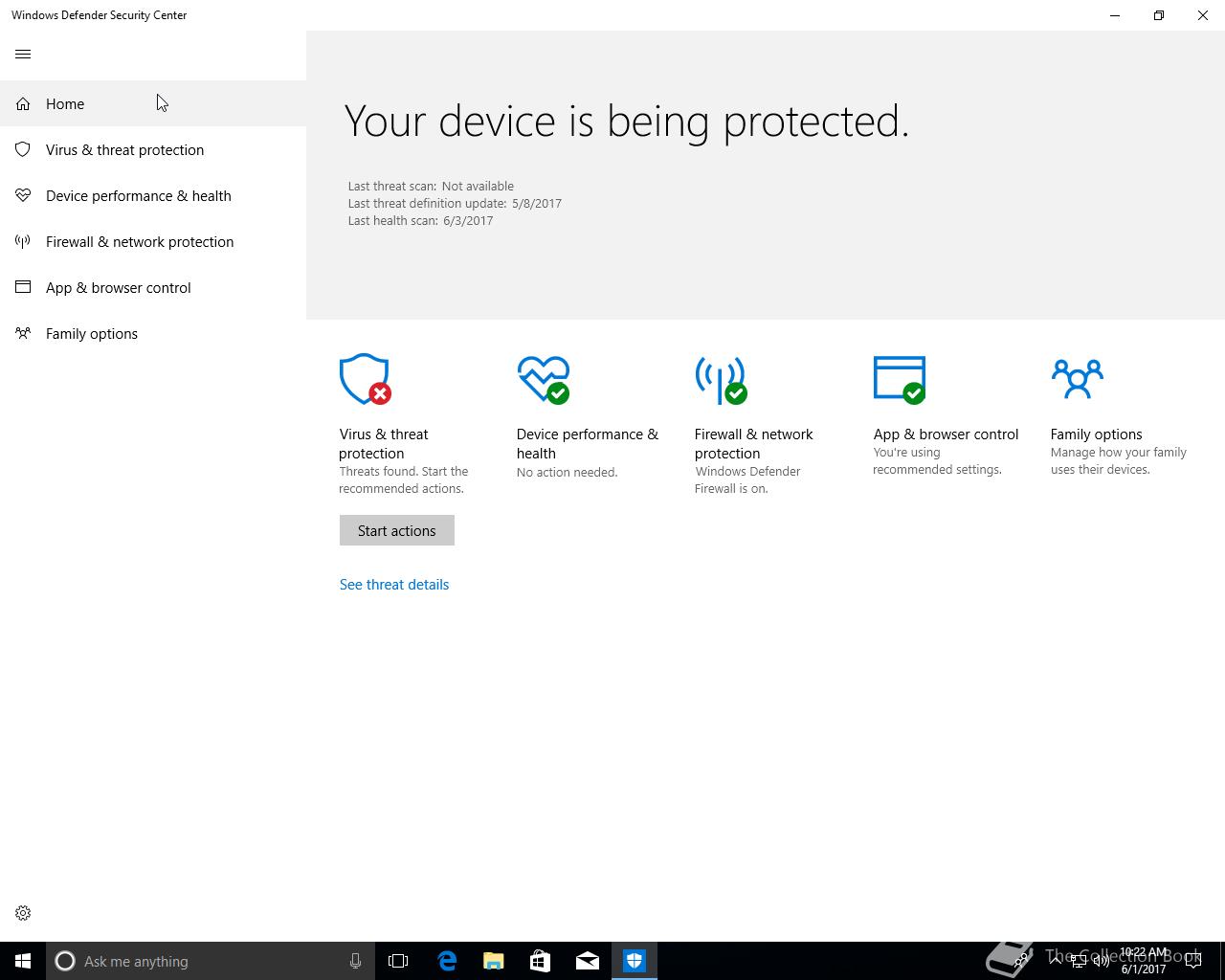1225x980 pixels.
Task: Click the Ask me anything search box
Action: (211, 961)
